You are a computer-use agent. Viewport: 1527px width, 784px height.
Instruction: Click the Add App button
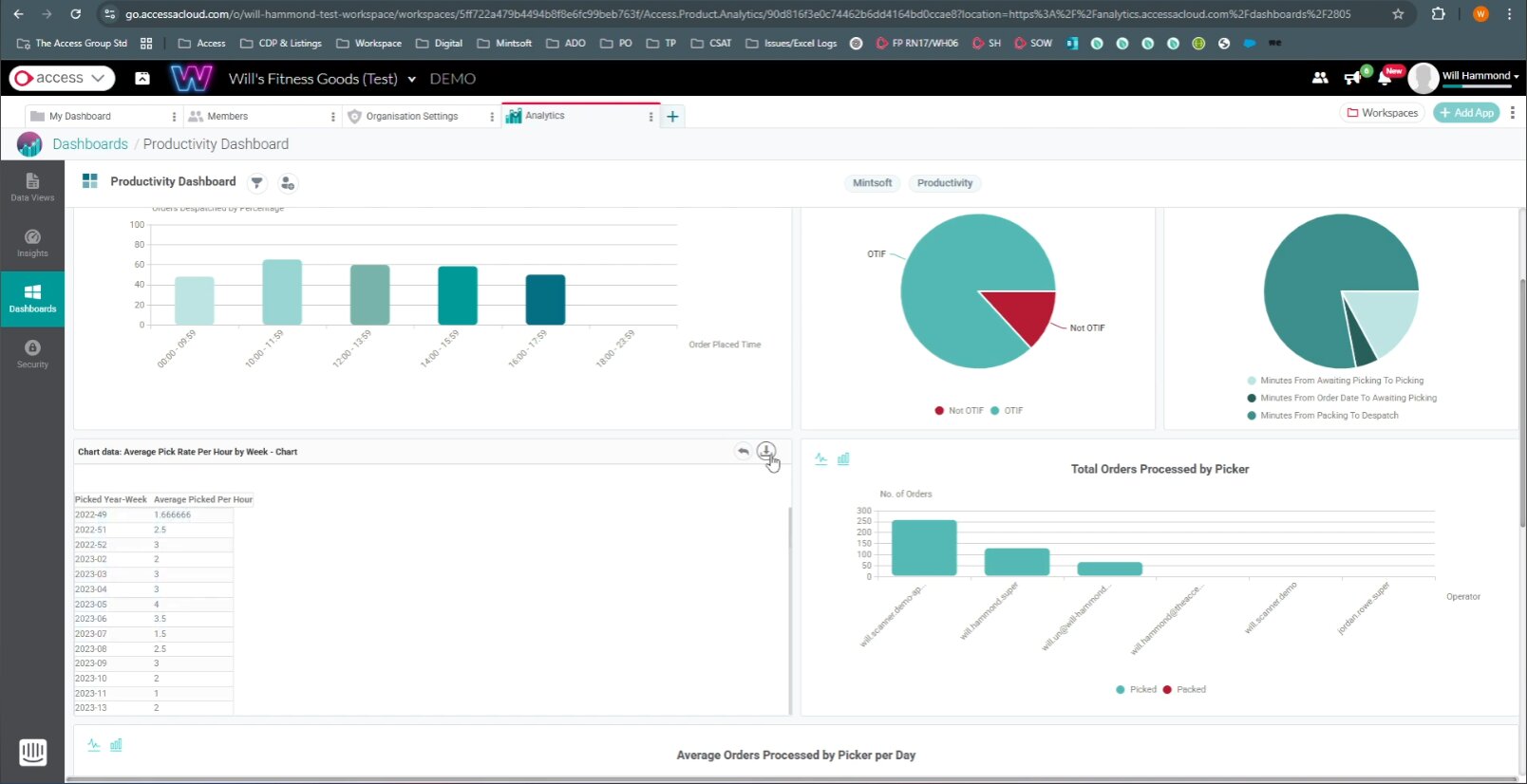coord(1466,113)
